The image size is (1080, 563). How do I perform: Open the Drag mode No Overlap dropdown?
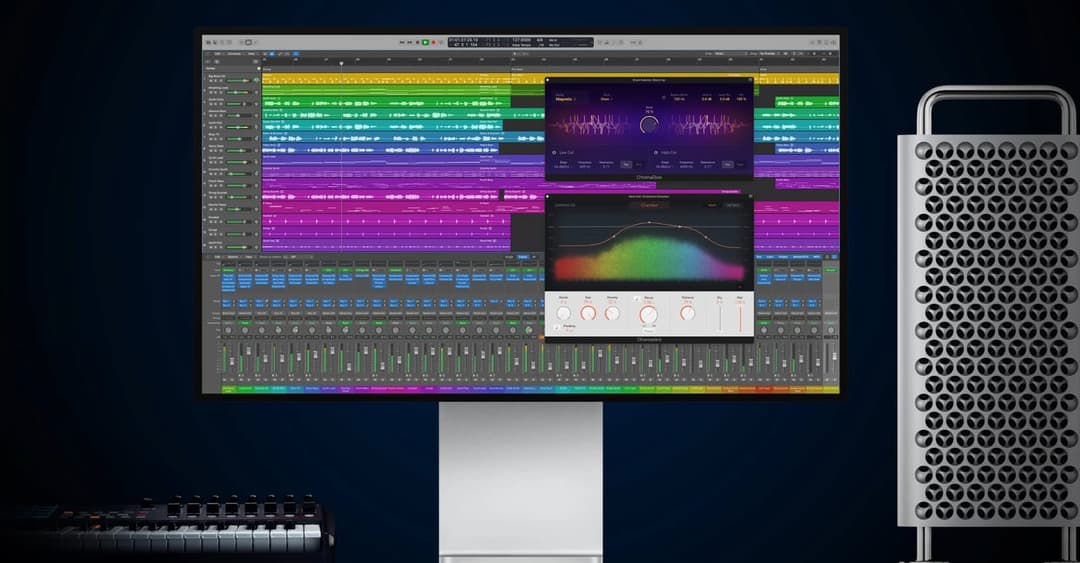(x=770, y=53)
